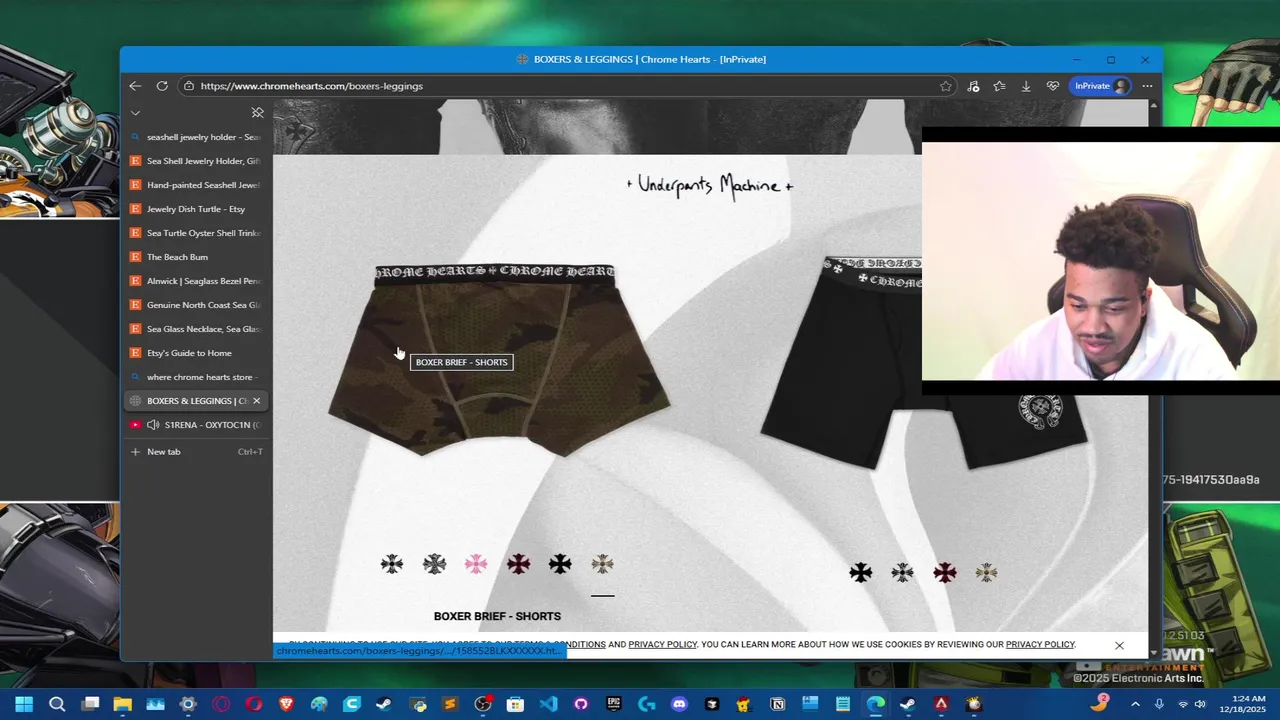Show hidden system tray icons chevron
Image resolution: width=1280 pixels, height=720 pixels.
pos(1135,704)
